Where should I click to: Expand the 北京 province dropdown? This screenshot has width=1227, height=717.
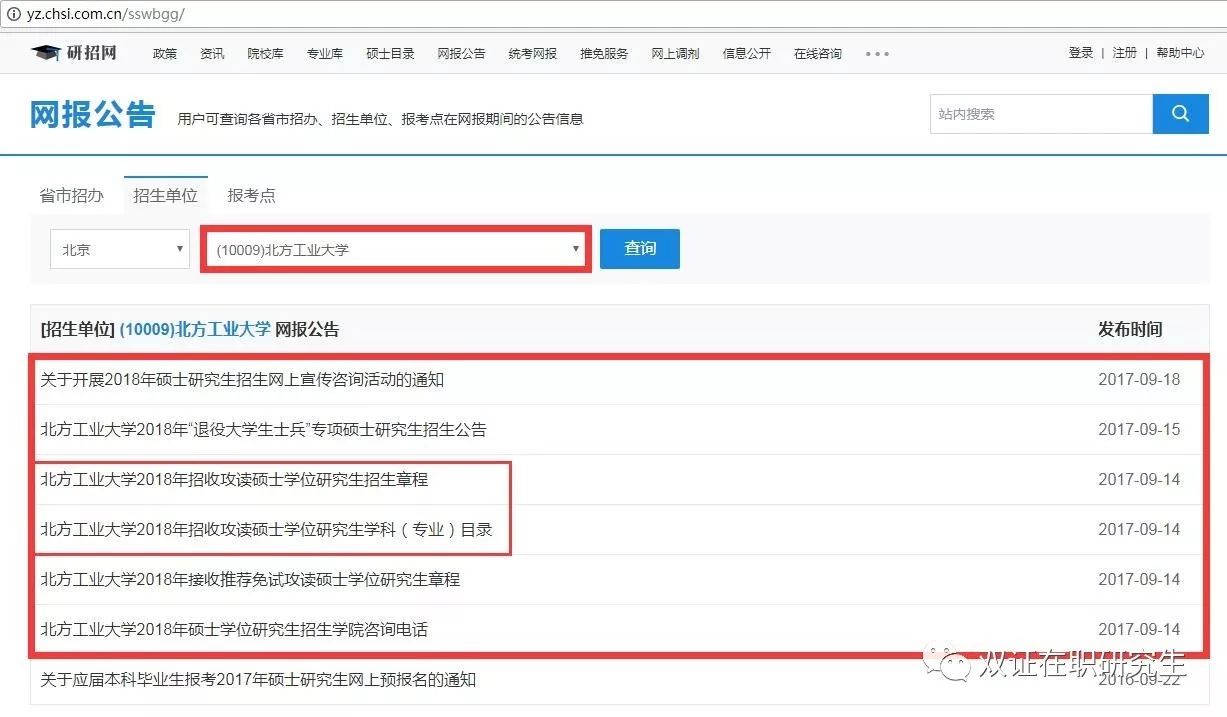(x=119, y=249)
